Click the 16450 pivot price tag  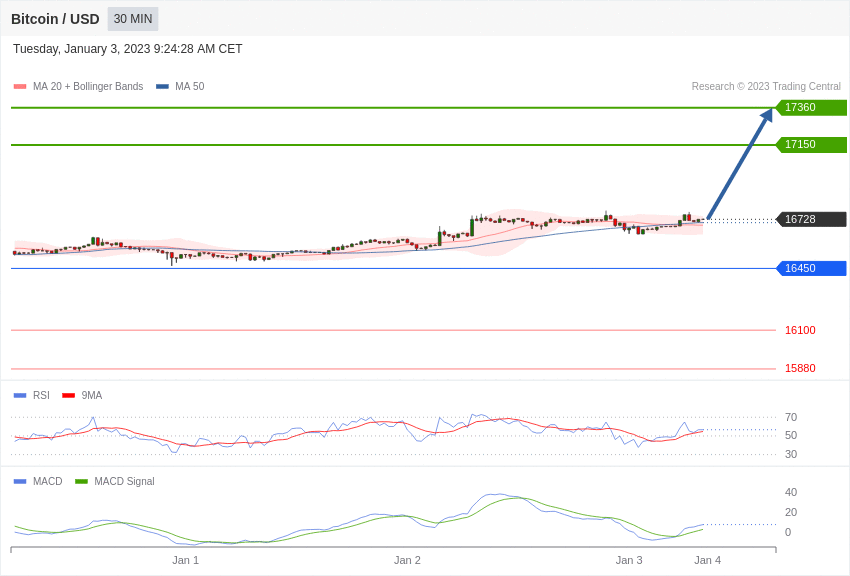[x=811, y=268]
